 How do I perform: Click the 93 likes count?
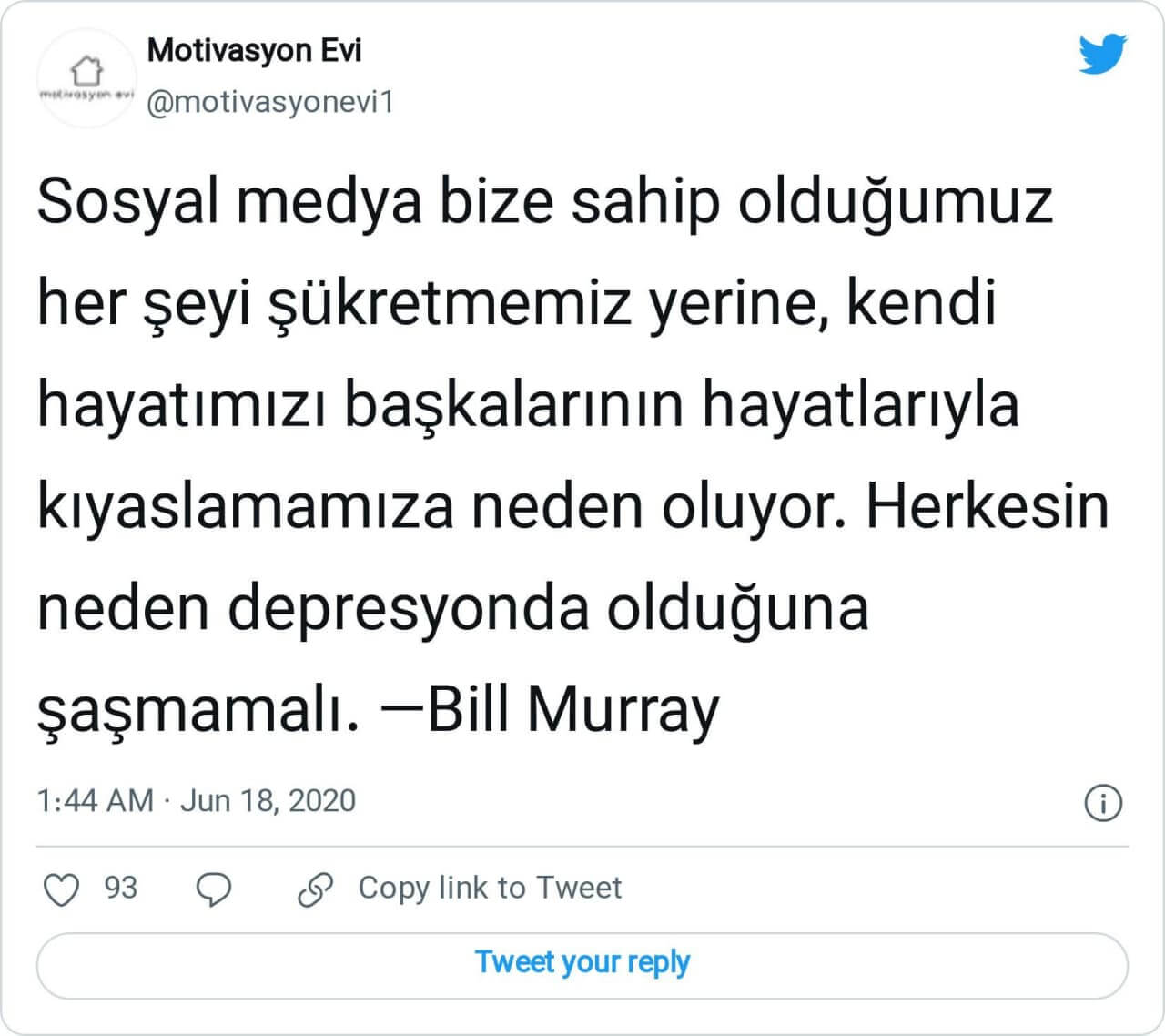coord(120,888)
